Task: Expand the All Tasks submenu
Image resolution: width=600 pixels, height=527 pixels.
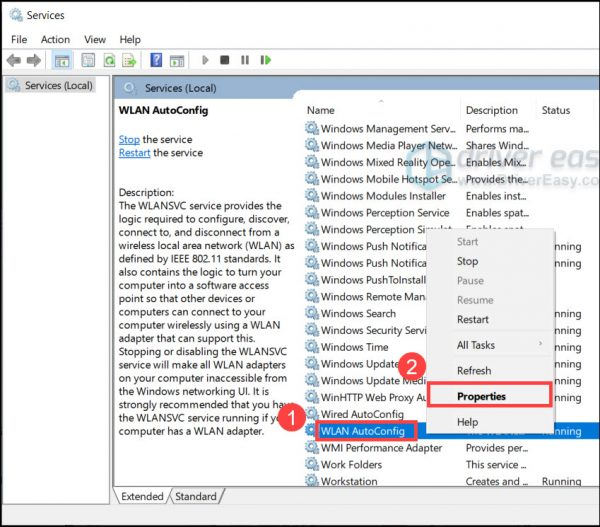Action: pos(476,345)
